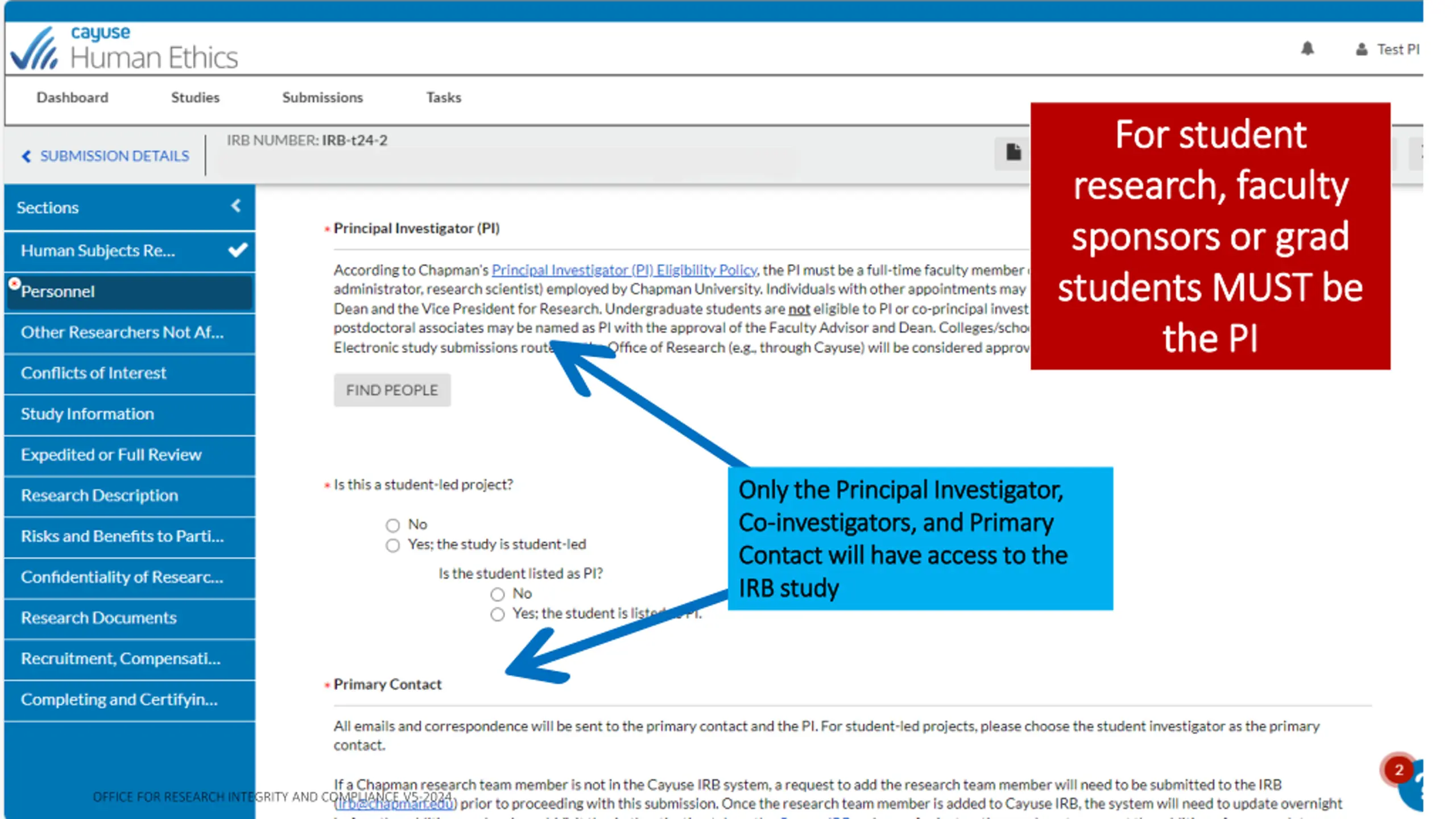
Task: Collapse the Sections sidebar chevron
Action: point(236,206)
